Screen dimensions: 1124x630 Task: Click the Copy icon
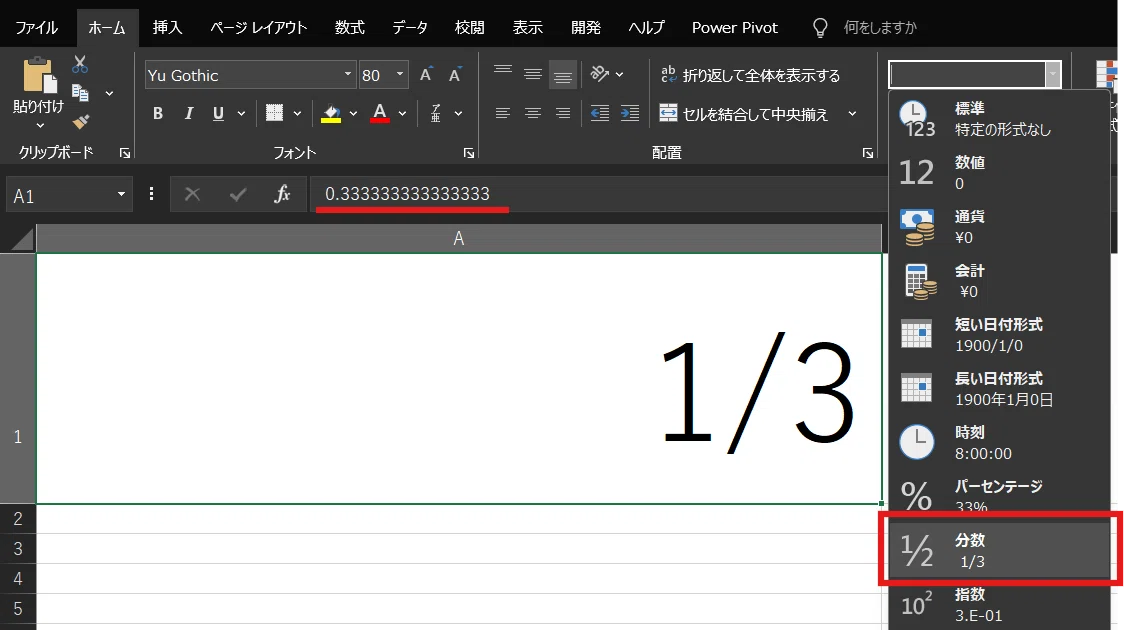click(x=80, y=92)
